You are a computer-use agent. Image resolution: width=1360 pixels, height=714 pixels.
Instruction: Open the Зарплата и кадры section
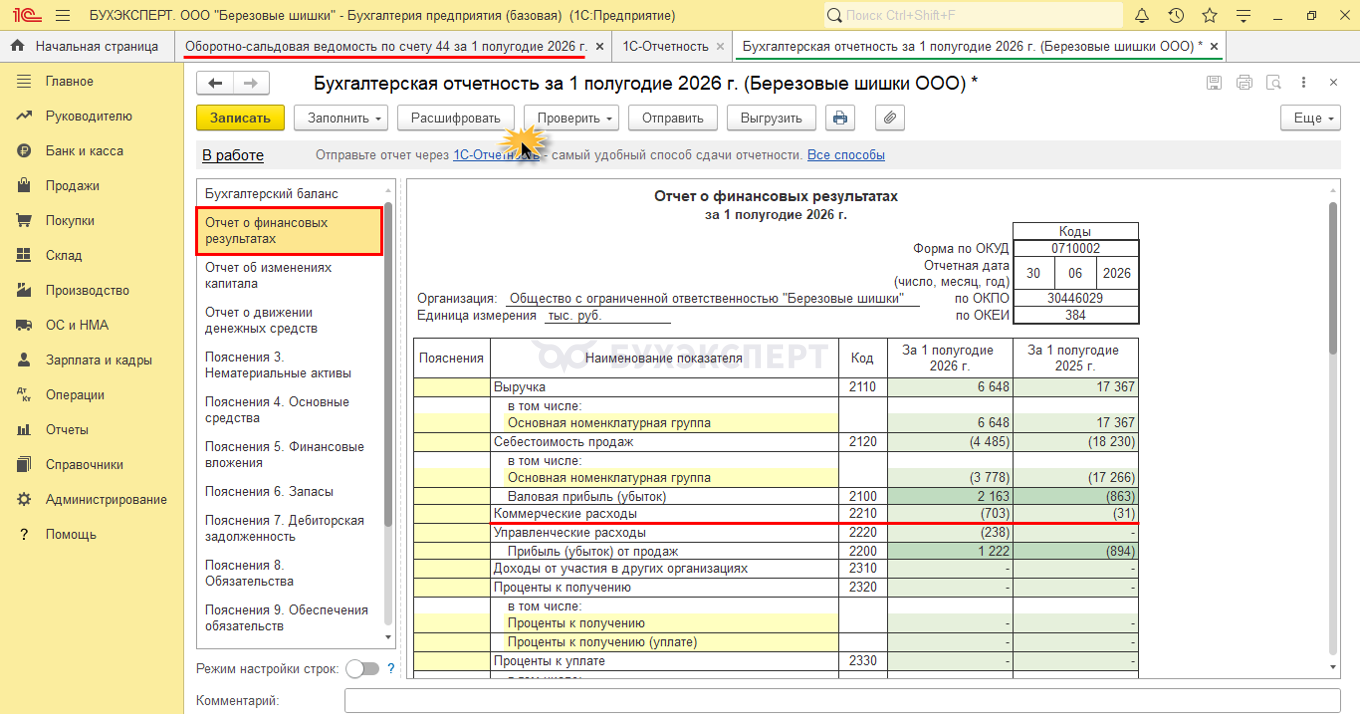98,360
